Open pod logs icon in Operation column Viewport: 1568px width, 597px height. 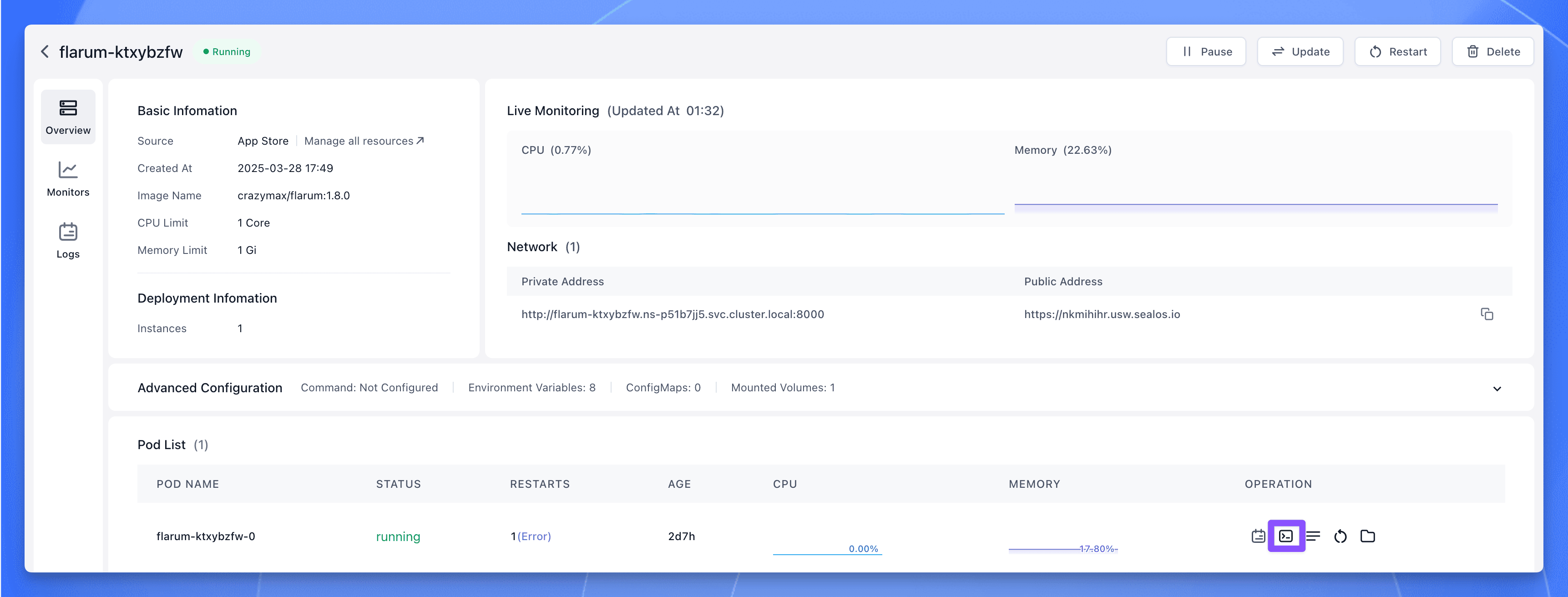[1258, 536]
